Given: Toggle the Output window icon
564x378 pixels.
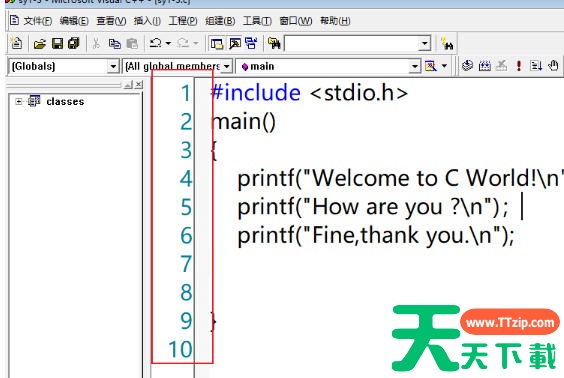Looking at the screenshot, I should 235,44.
